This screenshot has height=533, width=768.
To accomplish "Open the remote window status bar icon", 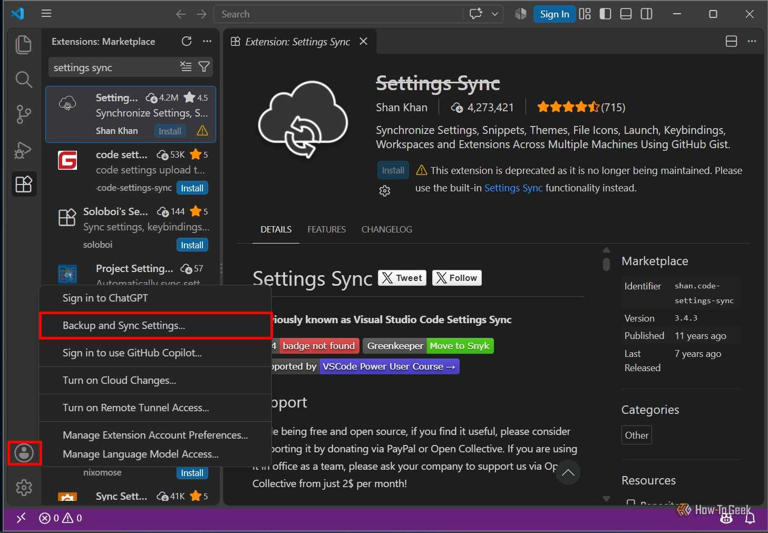I will point(21,518).
